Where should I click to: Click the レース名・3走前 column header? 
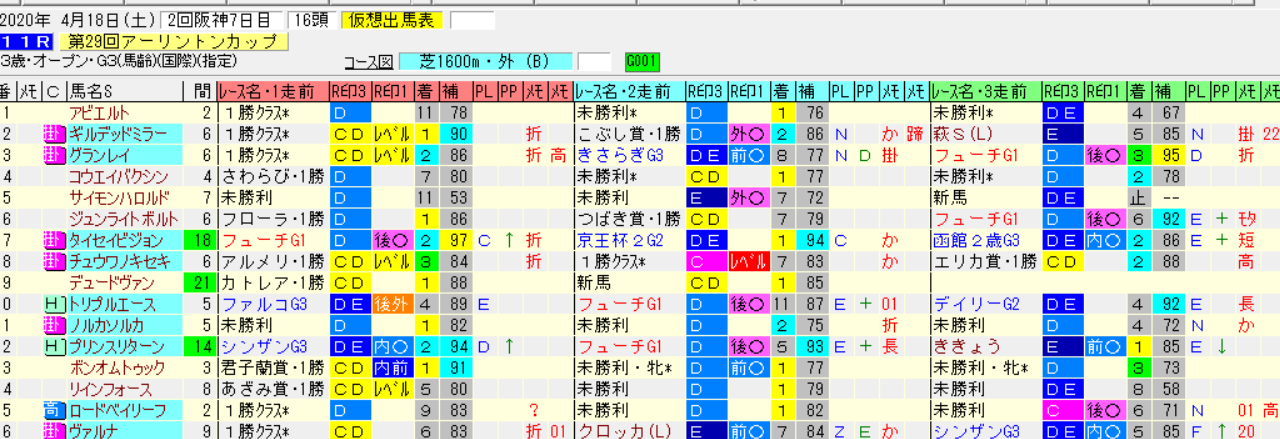click(985, 92)
